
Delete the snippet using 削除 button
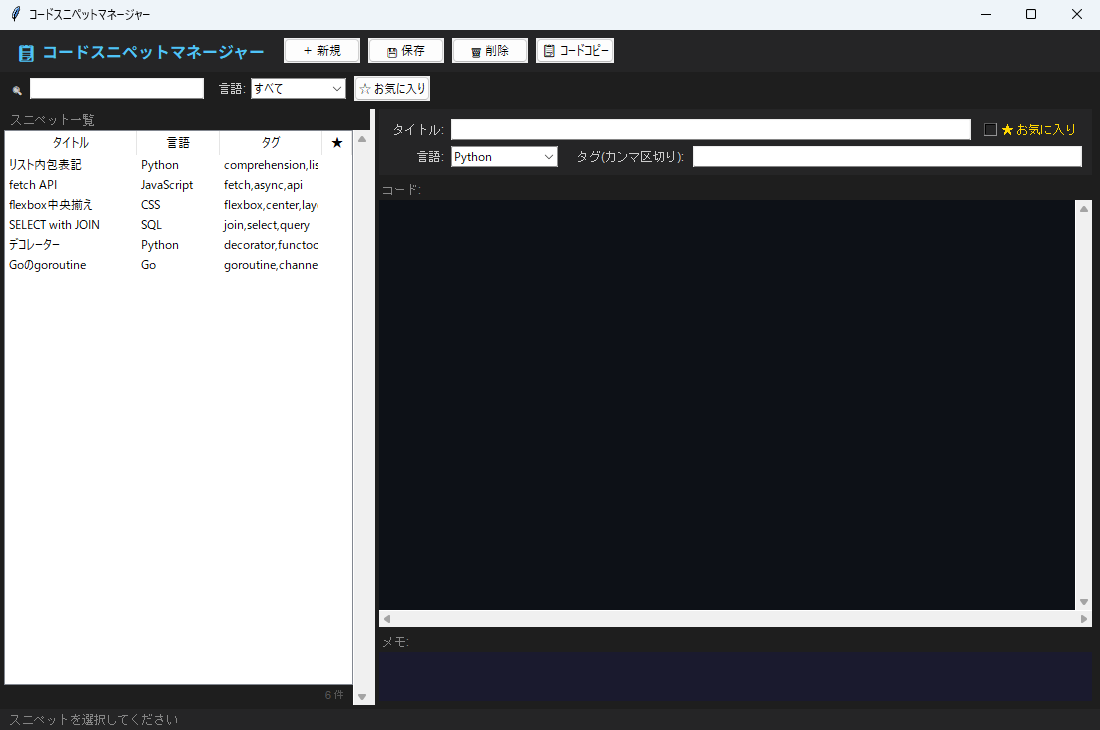(x=490, y=50)
